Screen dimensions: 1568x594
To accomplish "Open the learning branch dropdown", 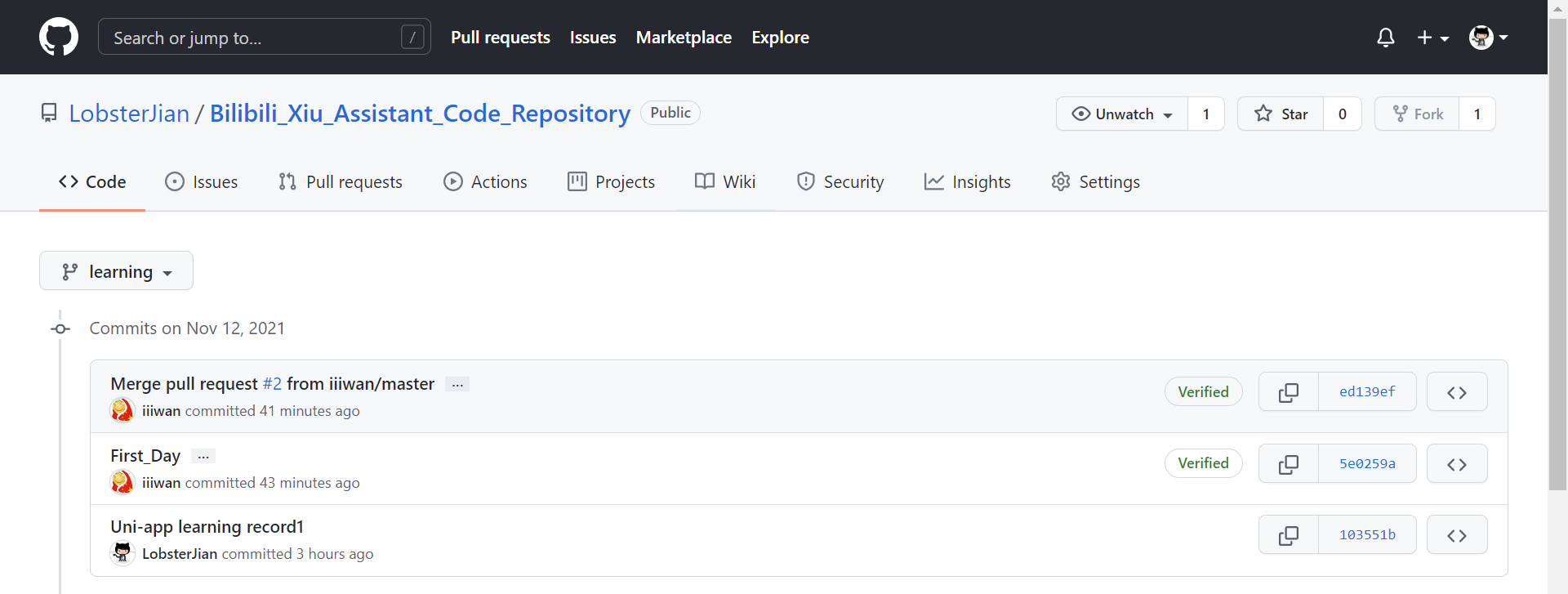I will (116, 271).
